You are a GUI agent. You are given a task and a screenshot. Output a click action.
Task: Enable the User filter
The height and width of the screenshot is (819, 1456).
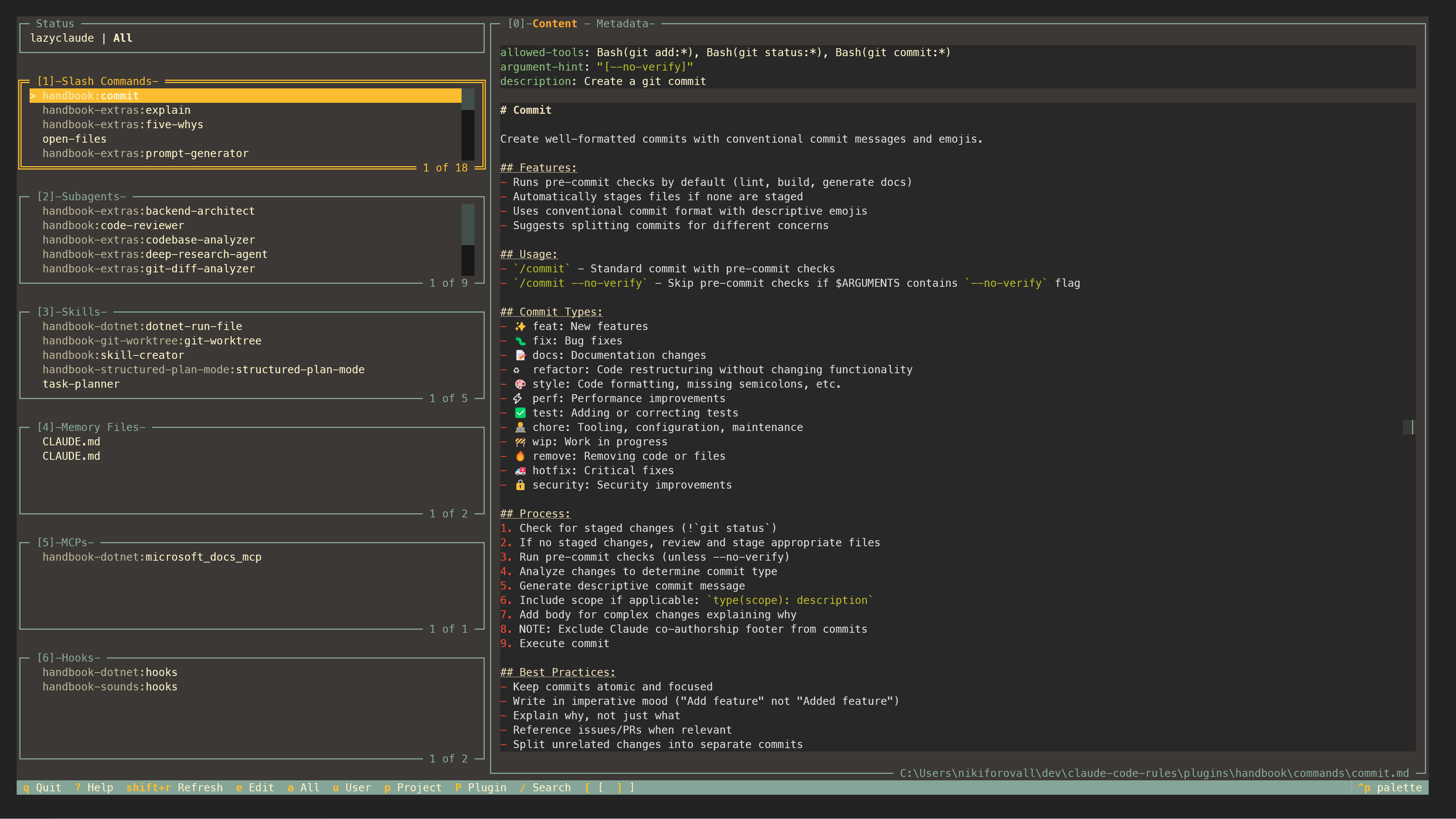[x=352, y=788]
